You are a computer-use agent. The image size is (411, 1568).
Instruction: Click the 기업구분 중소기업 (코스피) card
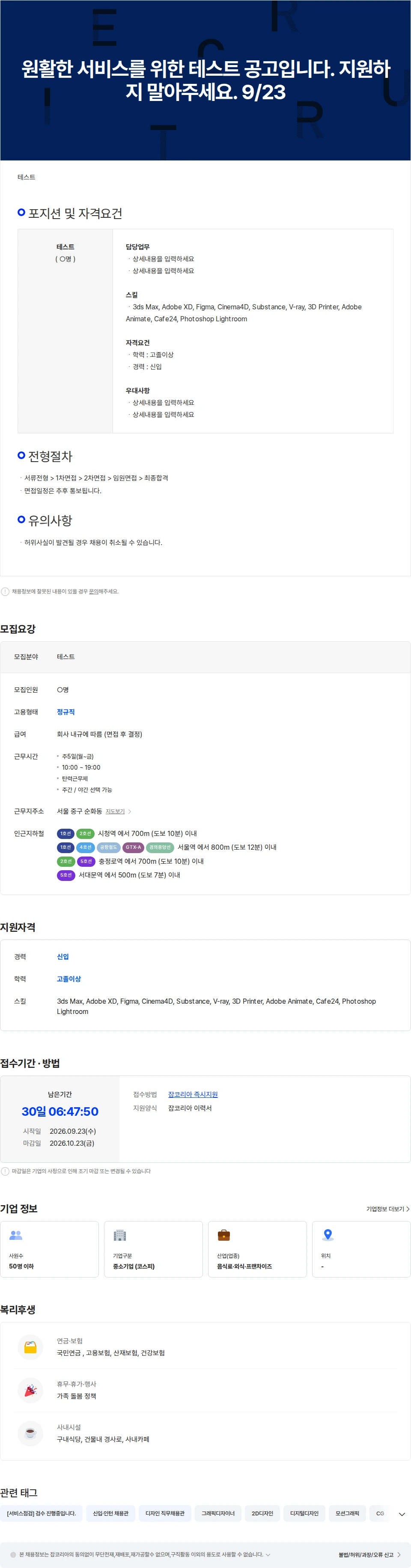(153, 1249)
